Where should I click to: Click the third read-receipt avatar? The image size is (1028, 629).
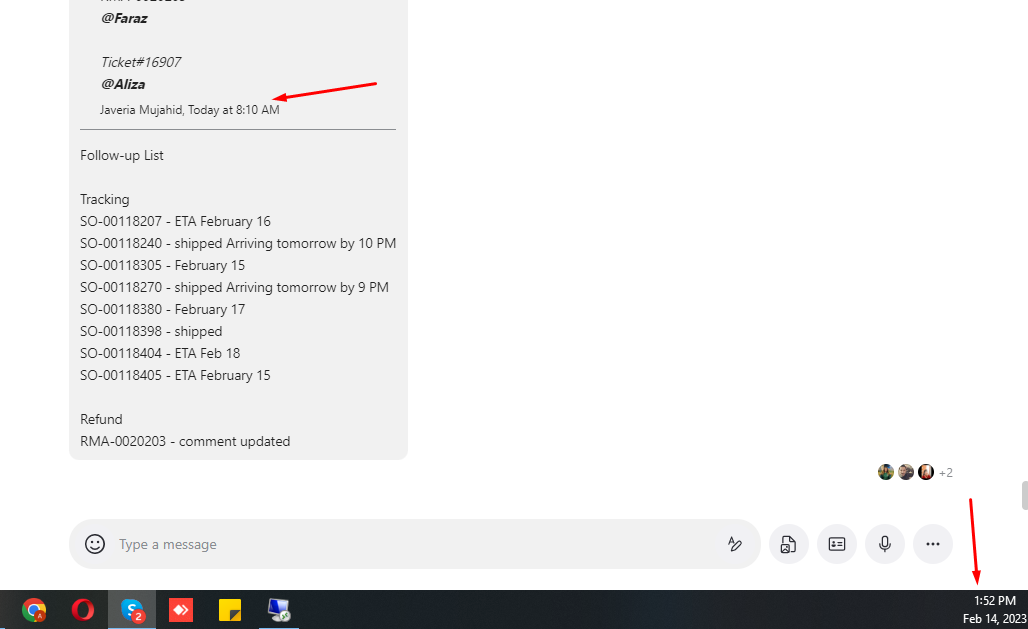click(x=926, y=472)
